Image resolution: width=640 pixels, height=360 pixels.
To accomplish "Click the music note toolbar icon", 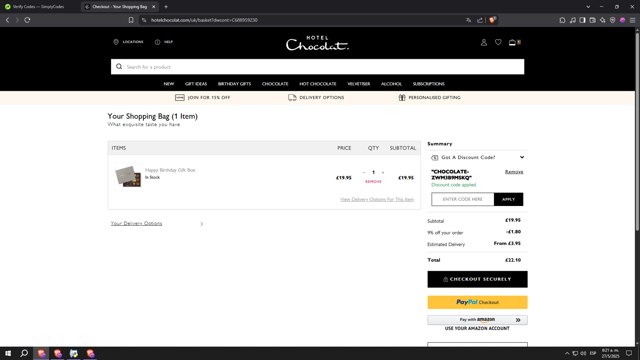I will pyautogui.click(x=573, y=20).
